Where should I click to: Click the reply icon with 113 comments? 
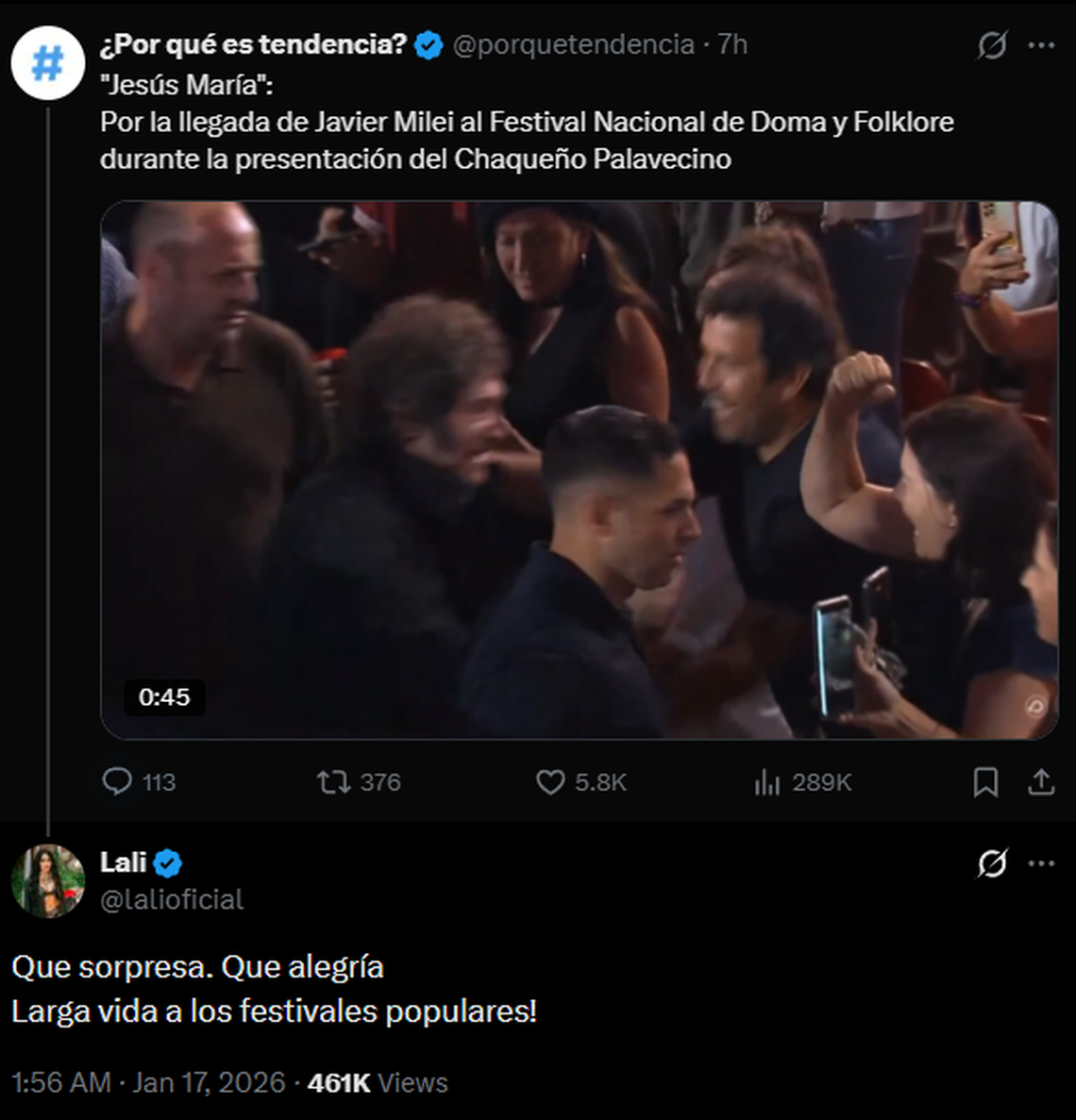click(117, 781)
